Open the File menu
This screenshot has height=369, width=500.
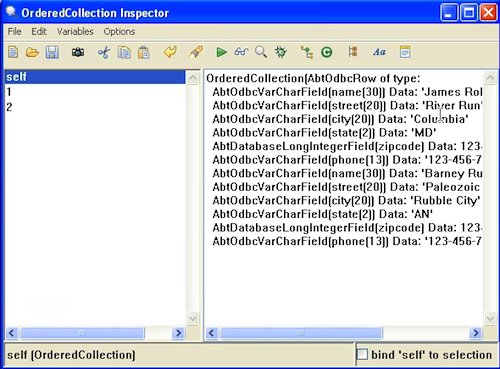[14, 32]
